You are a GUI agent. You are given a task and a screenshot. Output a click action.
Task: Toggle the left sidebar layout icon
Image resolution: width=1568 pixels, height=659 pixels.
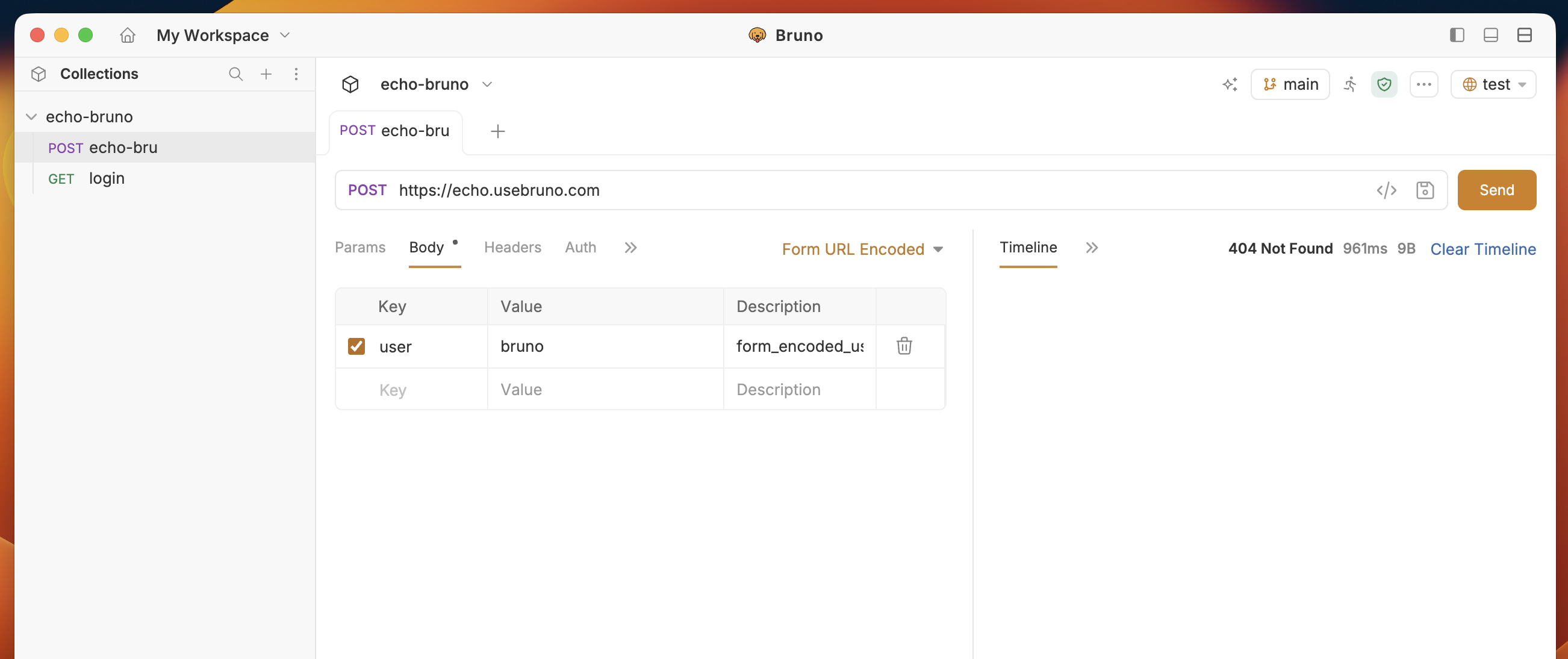[x=1457, y=36]
